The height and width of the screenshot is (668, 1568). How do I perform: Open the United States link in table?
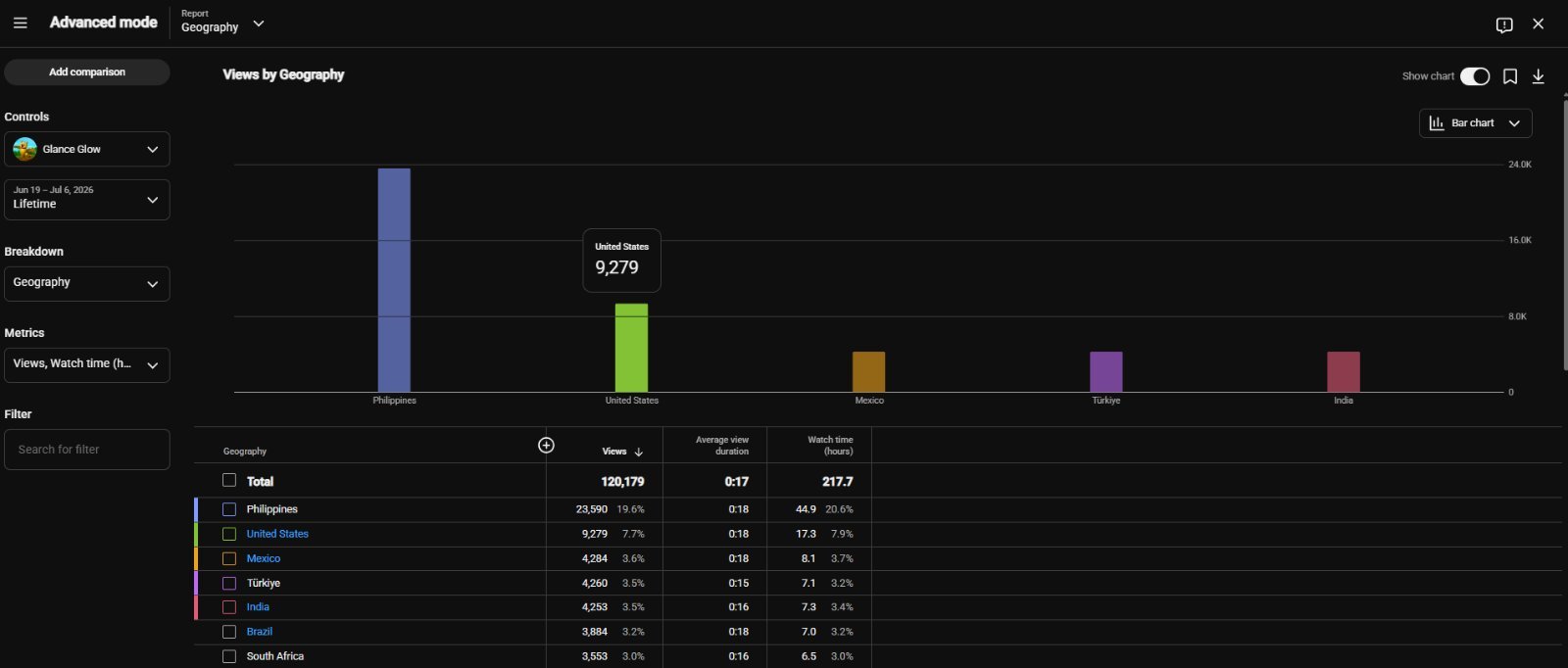click(277, 534)
